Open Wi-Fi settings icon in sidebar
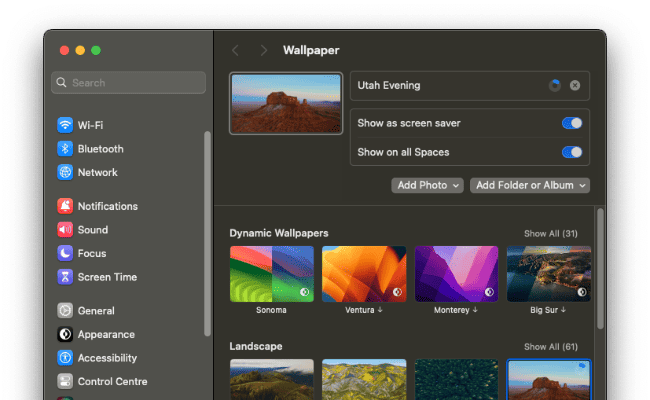The image size is (650, 400). tap(65, 125)
